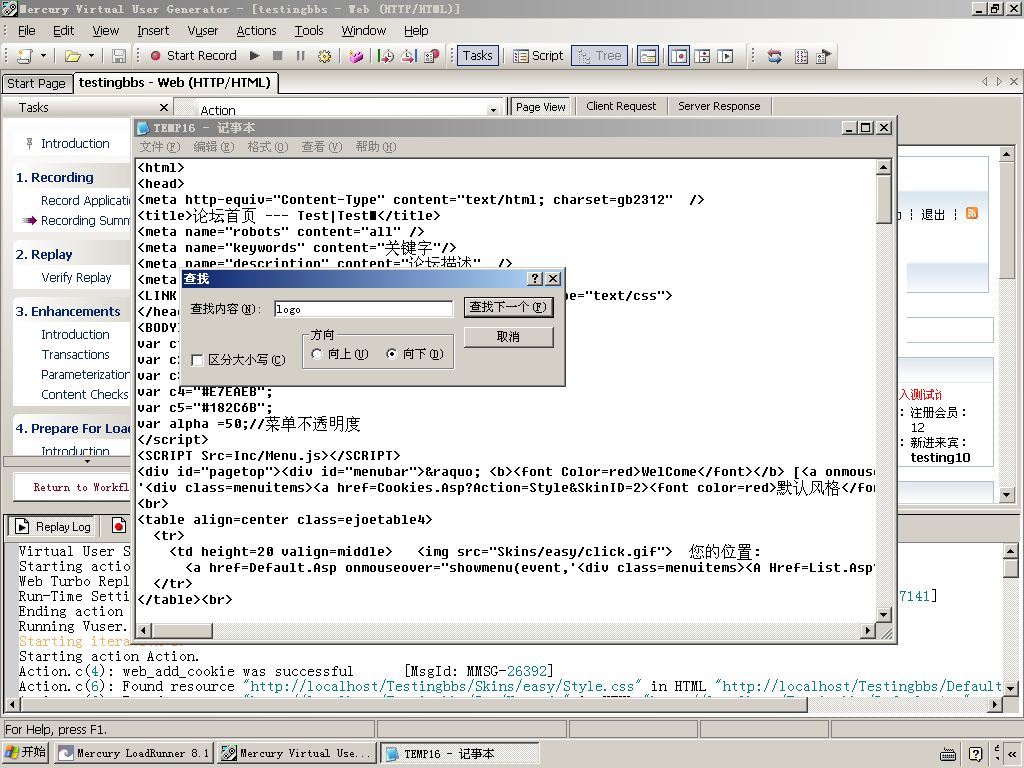Click the Start Record button
This screenshot has width=1024, height=768.
click(x=193, y=56)
